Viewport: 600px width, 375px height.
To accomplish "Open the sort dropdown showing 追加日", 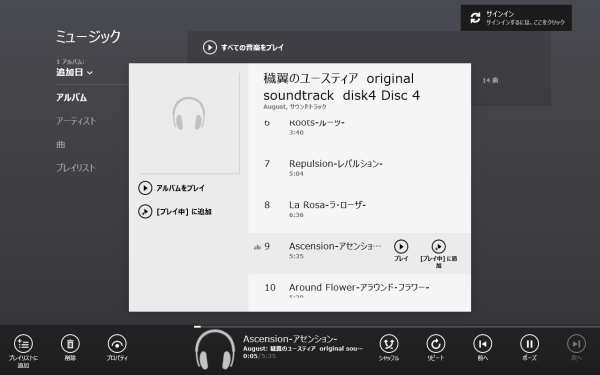I will tap(74, 72).
